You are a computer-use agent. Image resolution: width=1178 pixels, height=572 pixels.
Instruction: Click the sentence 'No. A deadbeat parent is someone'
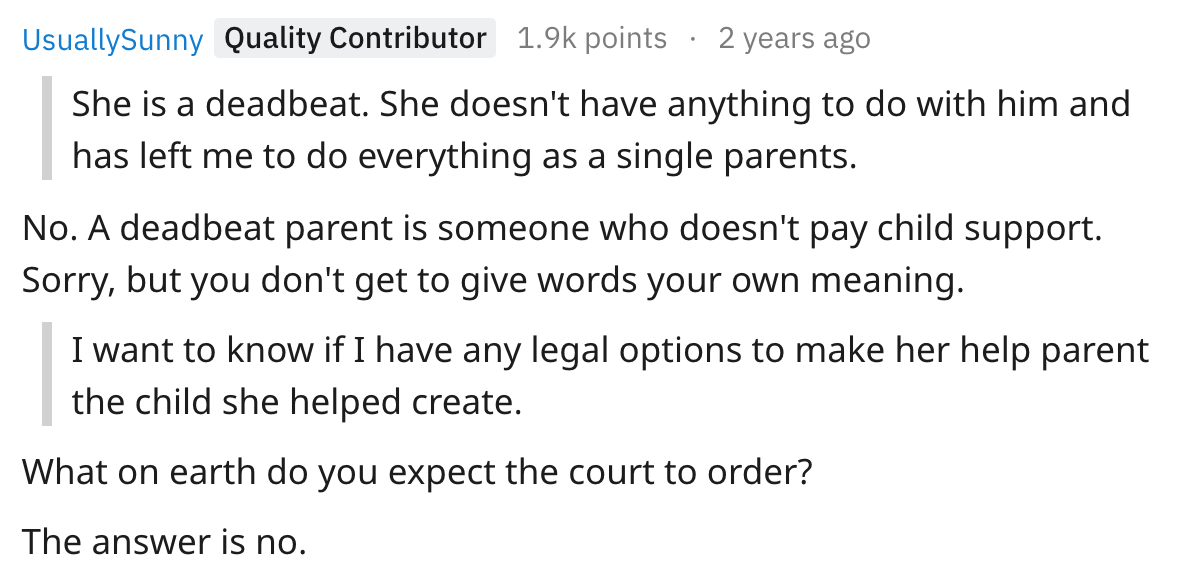click(x=562, y=228)
